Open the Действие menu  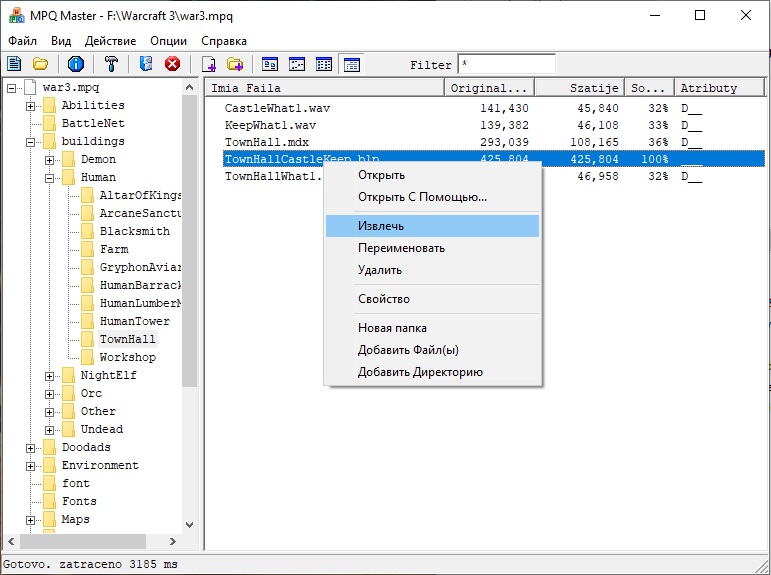(x=110, y=41)
